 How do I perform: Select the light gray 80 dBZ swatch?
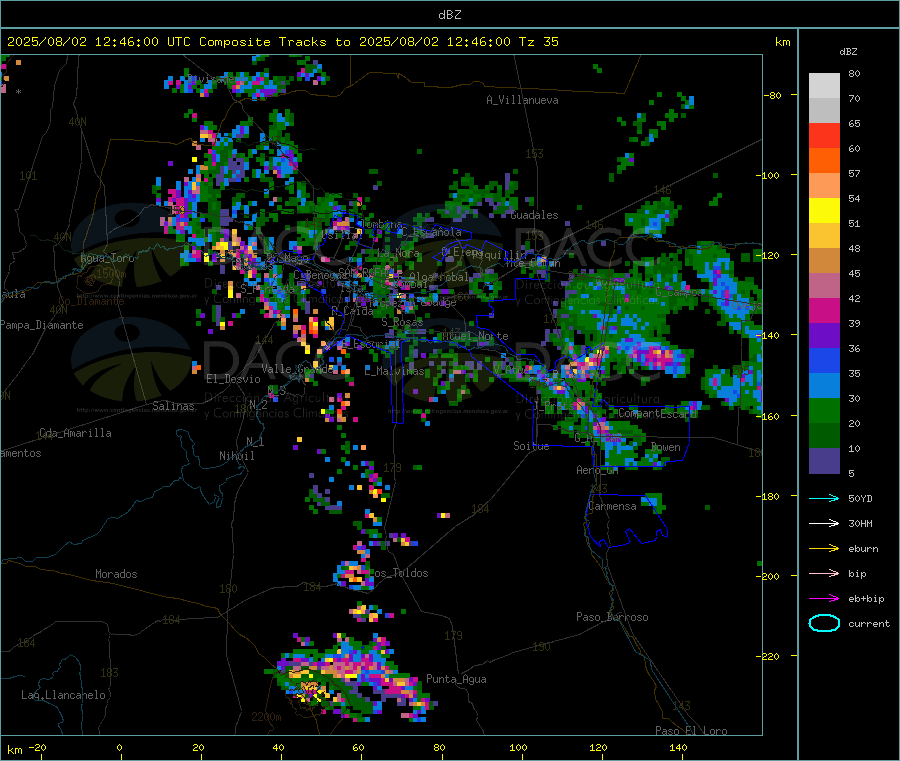coord(824,86)
